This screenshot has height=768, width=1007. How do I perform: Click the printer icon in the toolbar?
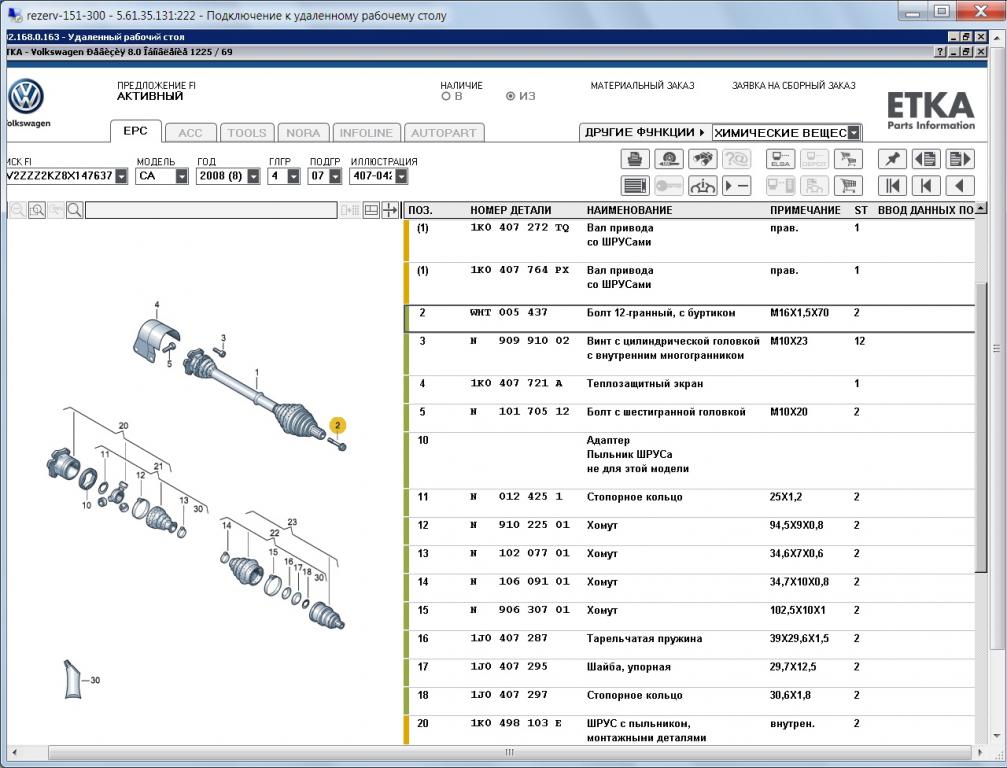pyautogui.click(x=635, y=159)
